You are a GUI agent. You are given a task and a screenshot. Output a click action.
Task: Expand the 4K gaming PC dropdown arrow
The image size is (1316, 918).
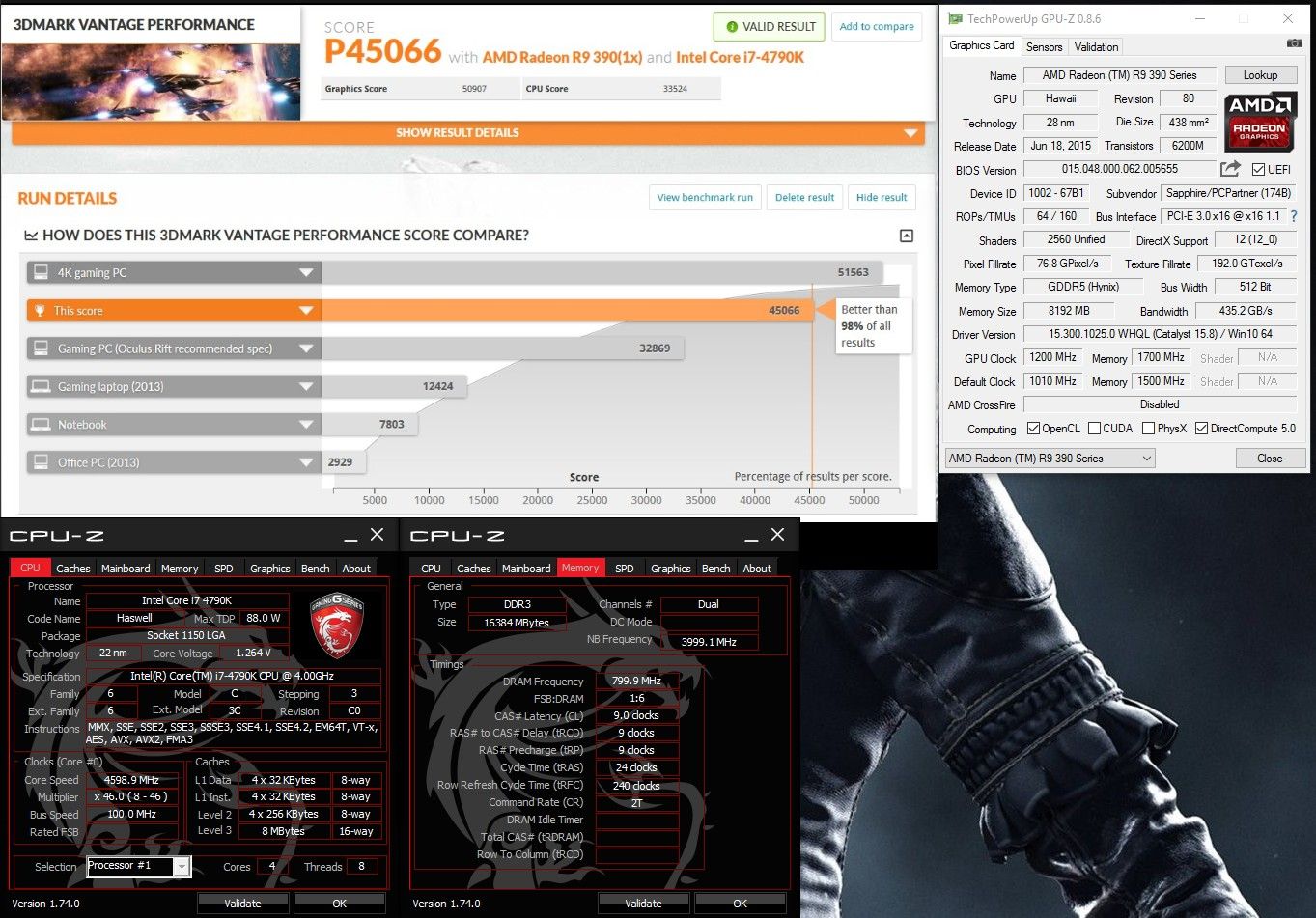coord(306,273)
